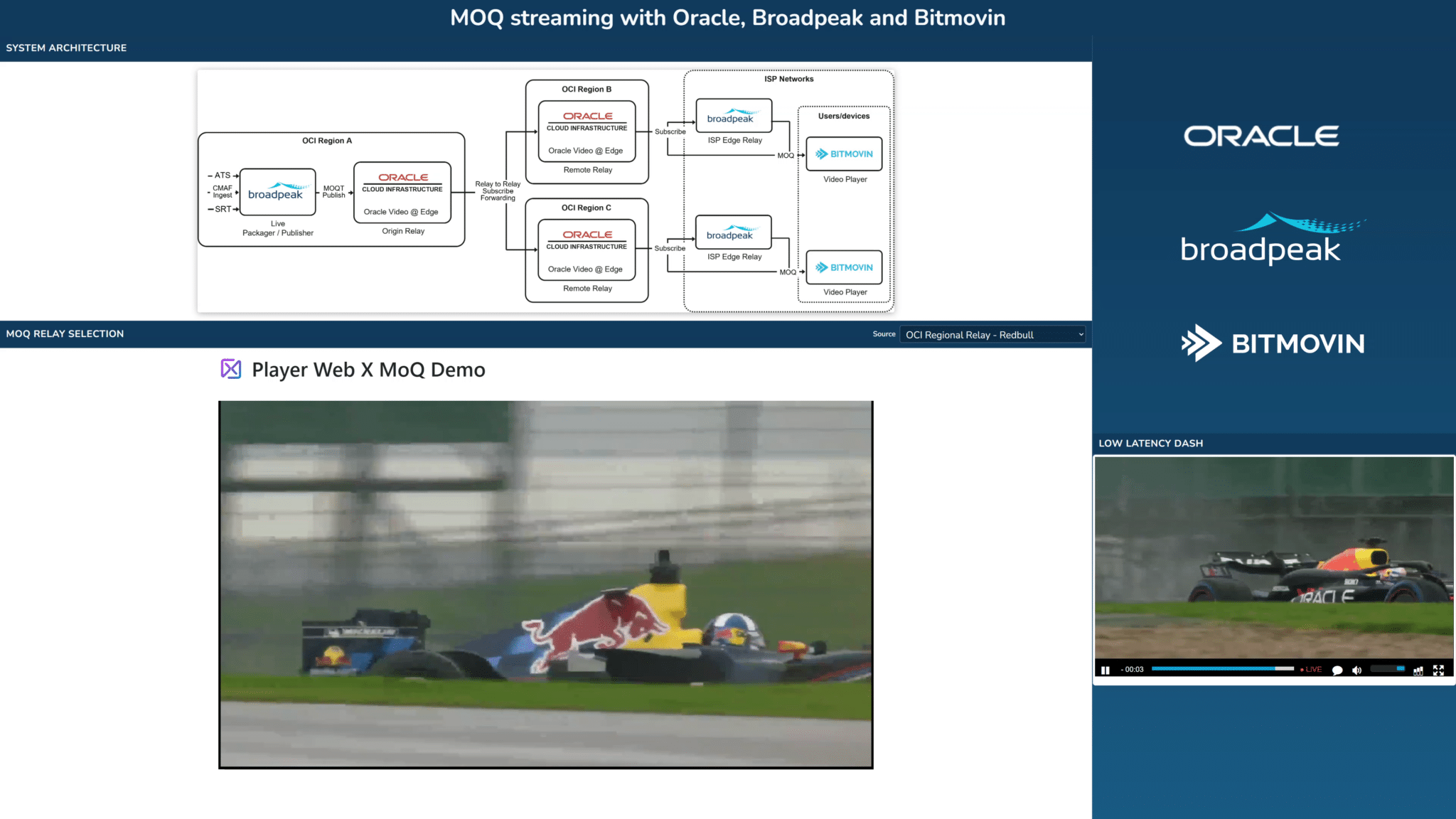Click the Oracle Origin Relay box in Region A

[x=402, y=193]
